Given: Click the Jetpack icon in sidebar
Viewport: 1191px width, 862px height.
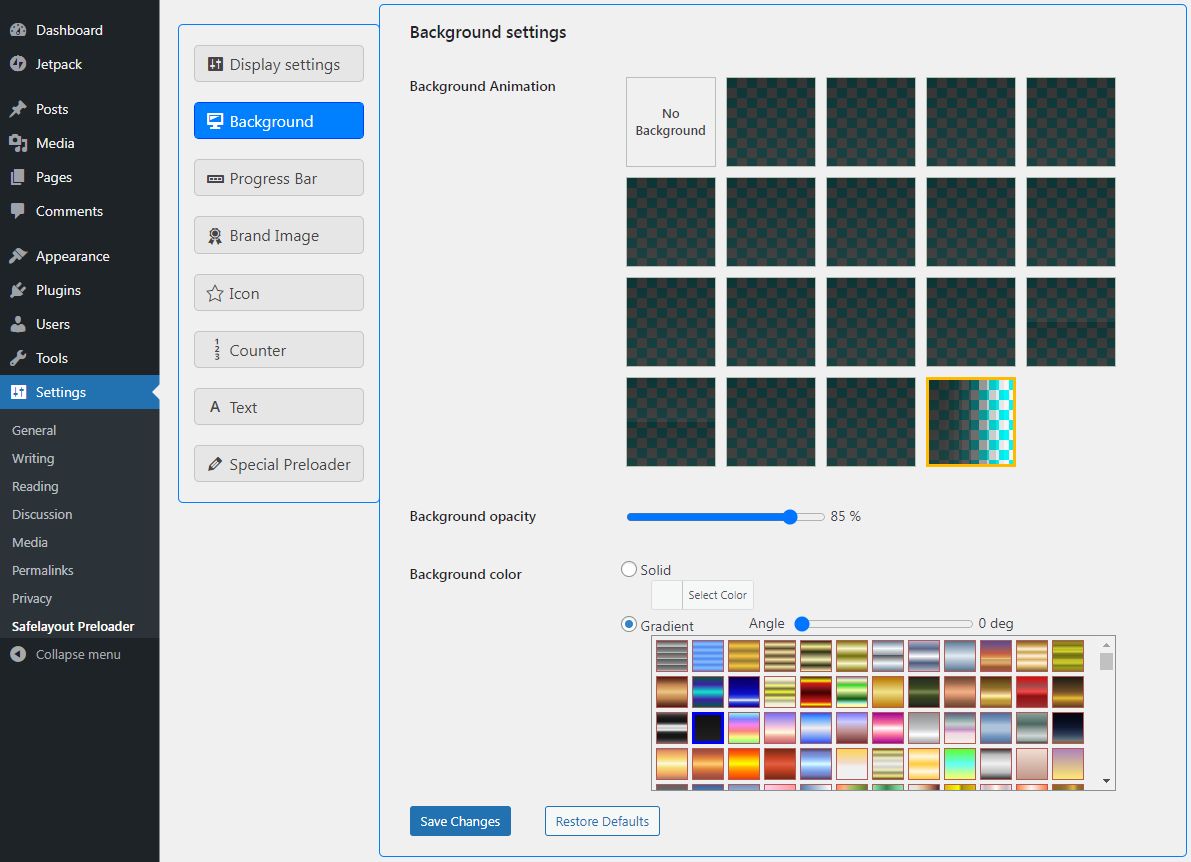Looking at the screenshot, I should point(18,64).
